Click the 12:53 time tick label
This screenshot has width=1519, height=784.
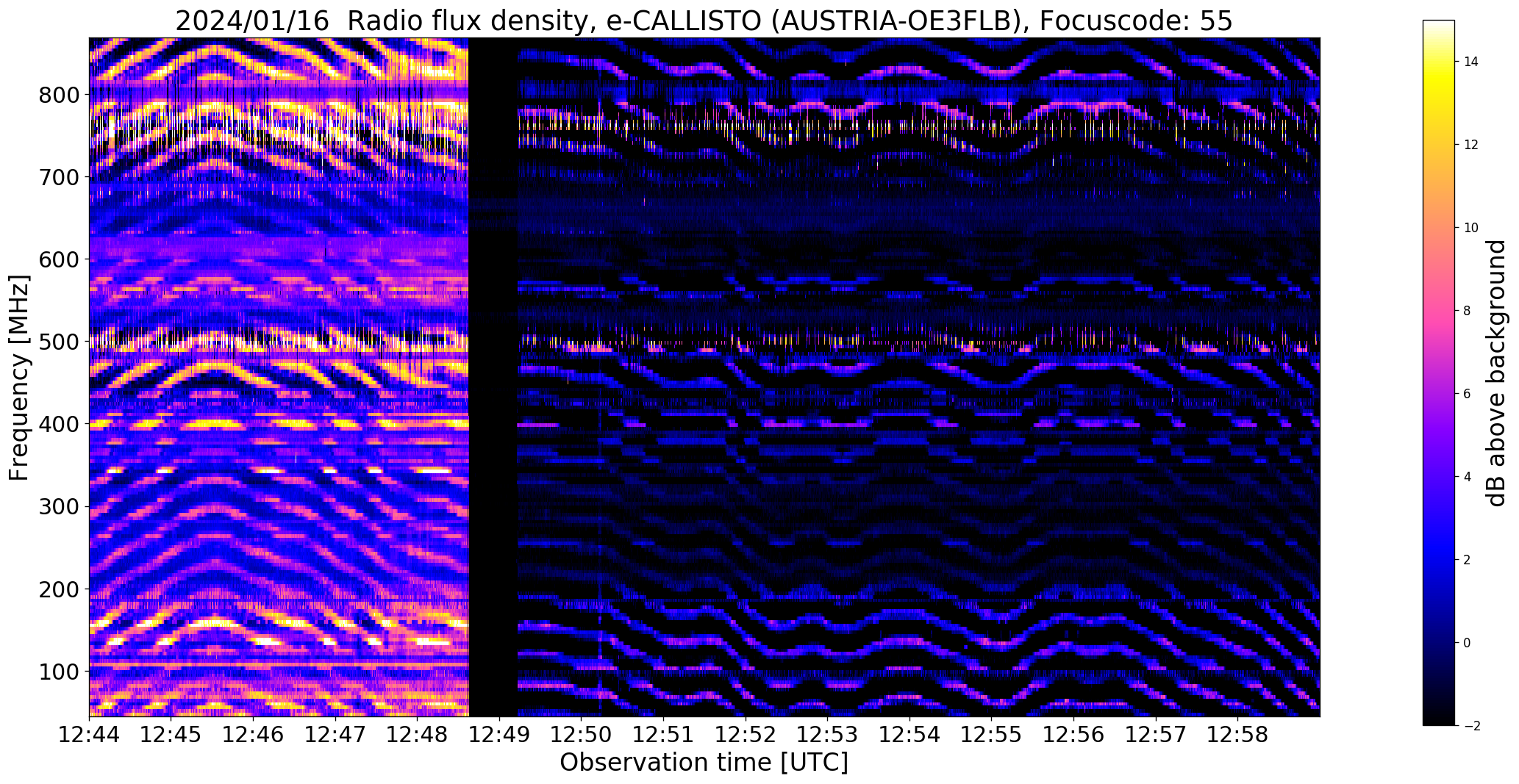click(x=828, y=734)
